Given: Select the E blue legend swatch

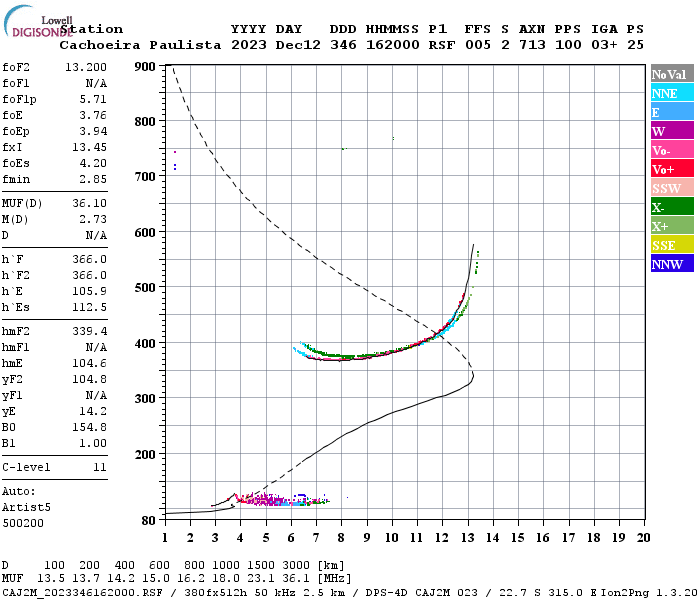Looking at the screenshot, I should pyautogui.click(x=672, y=112).
